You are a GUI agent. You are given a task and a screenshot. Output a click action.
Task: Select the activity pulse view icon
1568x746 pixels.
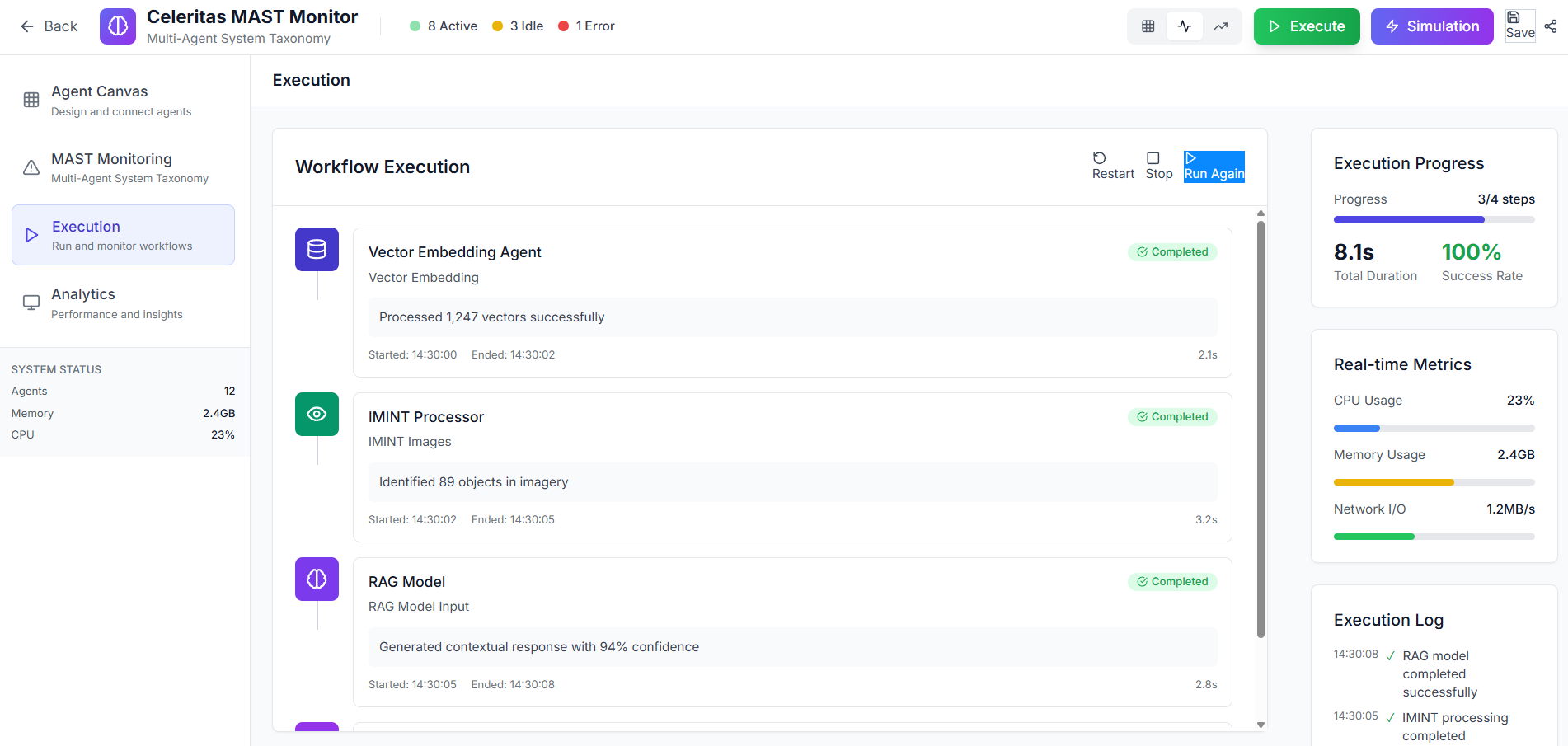pyautogui.click(x=1185, y=26)
